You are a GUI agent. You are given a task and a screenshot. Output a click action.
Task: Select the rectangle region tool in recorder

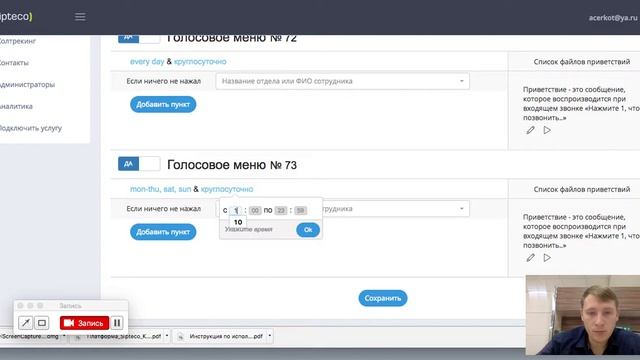point(42,323)
